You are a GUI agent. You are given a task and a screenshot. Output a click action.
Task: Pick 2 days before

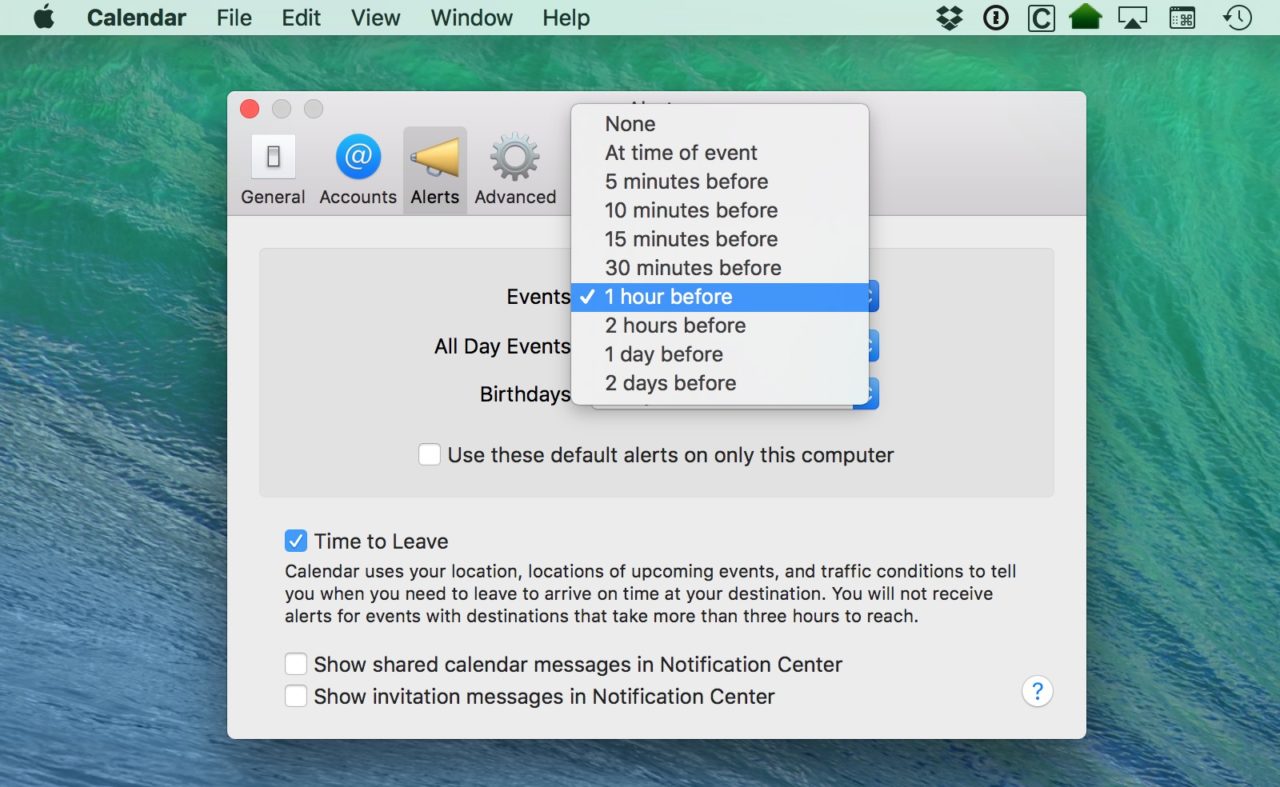point(720,383)
